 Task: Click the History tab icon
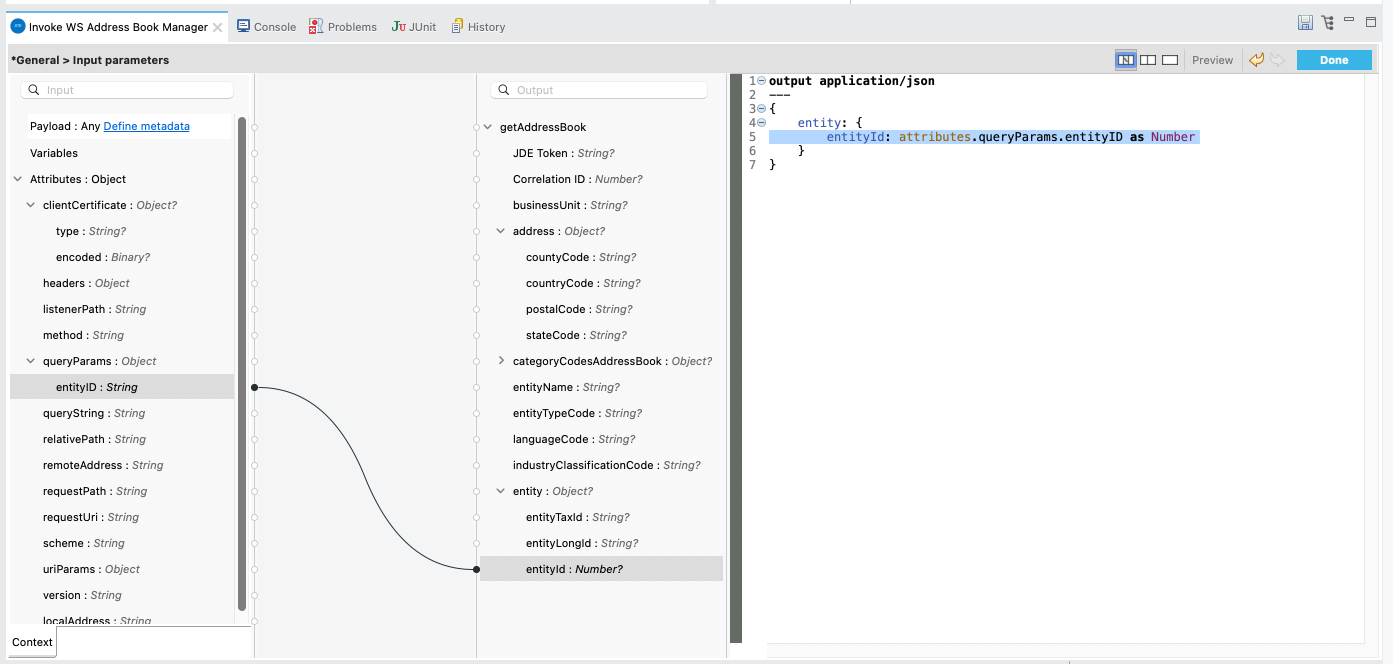click(x=457, y=26)
